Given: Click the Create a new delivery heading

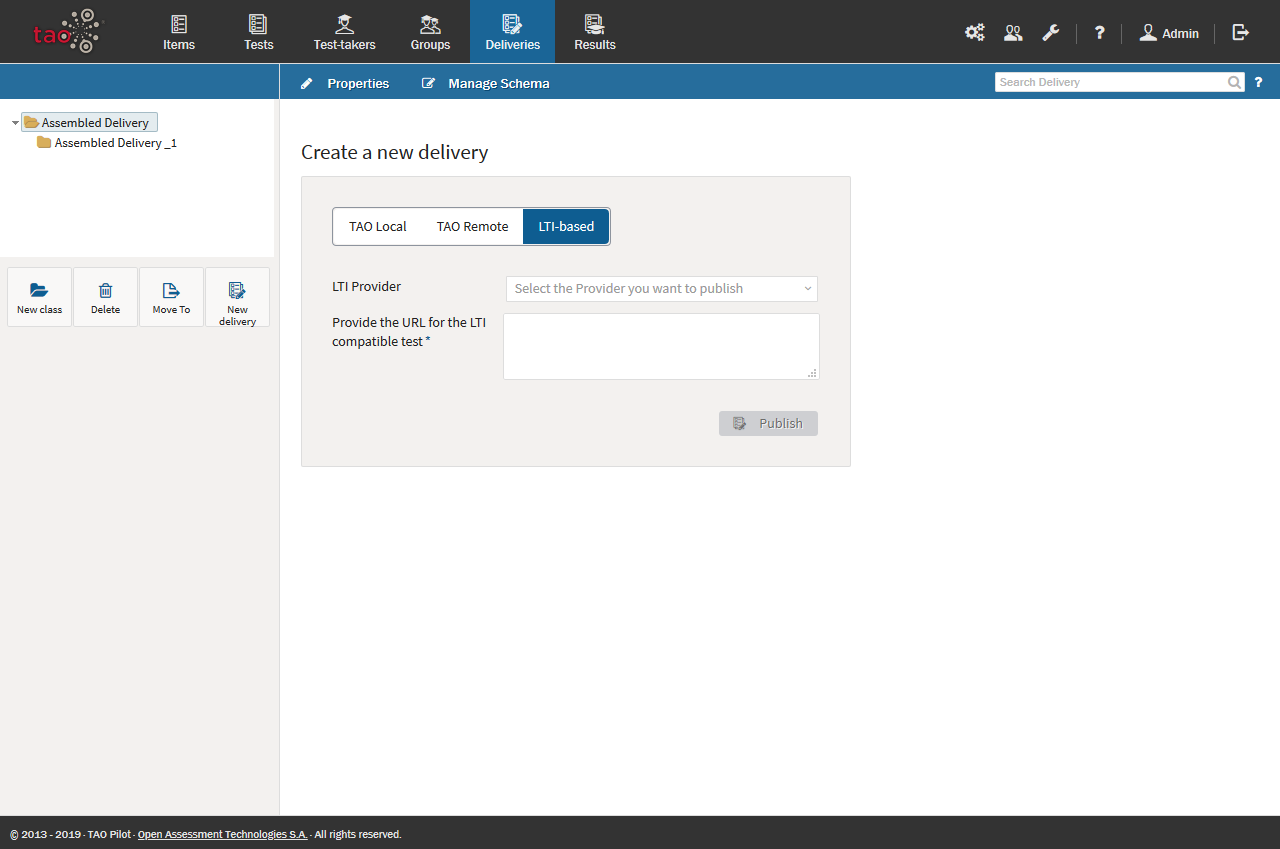Looking at the screenshot, I should (x=394, y=152).
